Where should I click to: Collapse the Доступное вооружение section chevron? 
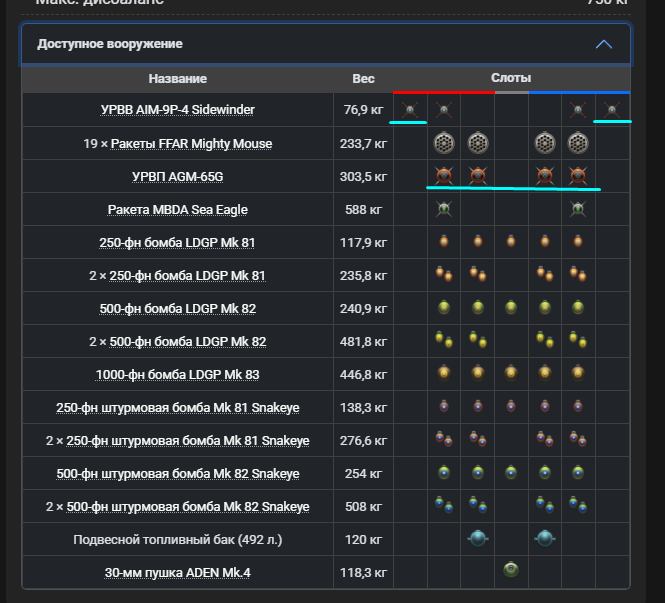click(604, 44)
